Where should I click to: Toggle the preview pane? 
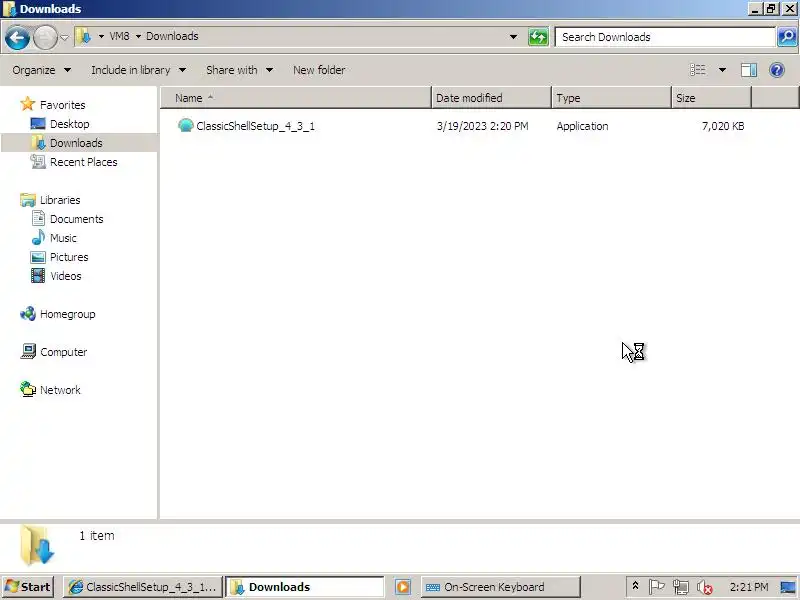748,70
